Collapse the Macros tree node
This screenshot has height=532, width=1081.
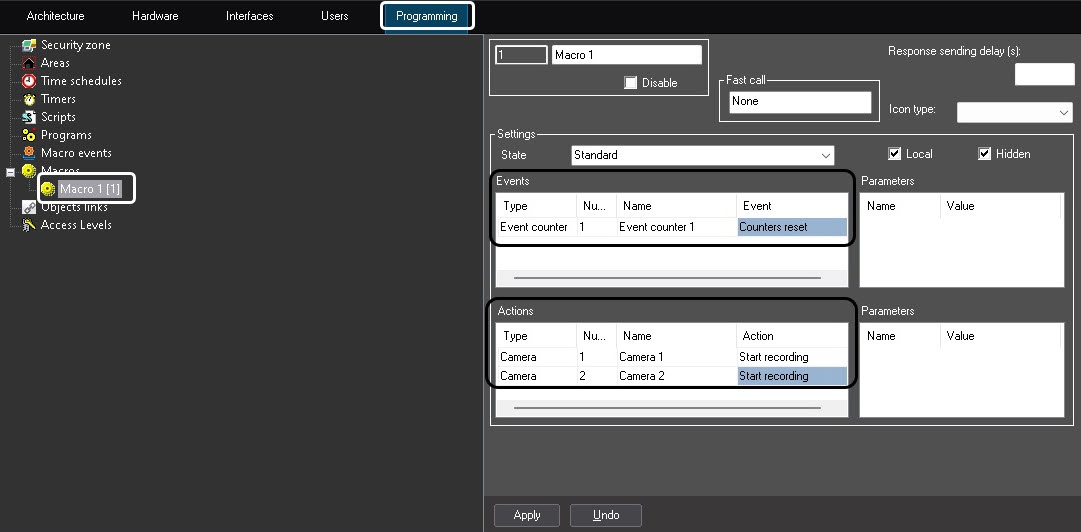10,172
